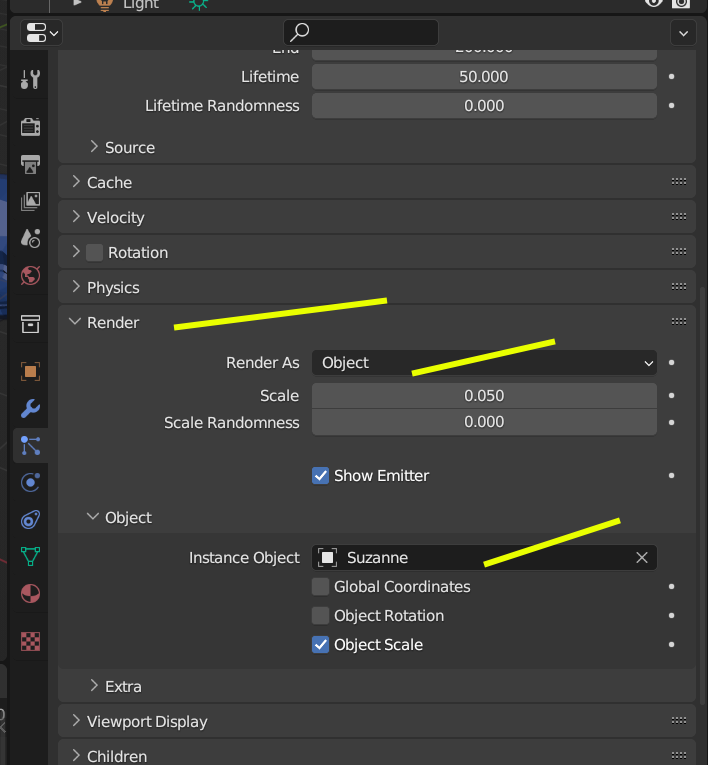Viewport: 708px width, 765px height.
Task: Open the Render As dropdown
Action: (x=484, y=363)
